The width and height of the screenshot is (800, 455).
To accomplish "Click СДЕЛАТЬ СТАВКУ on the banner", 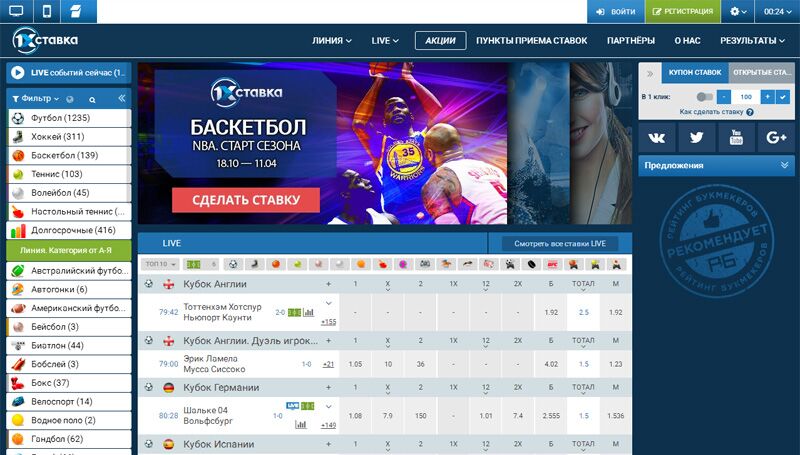I will click(x=246, y=200).
